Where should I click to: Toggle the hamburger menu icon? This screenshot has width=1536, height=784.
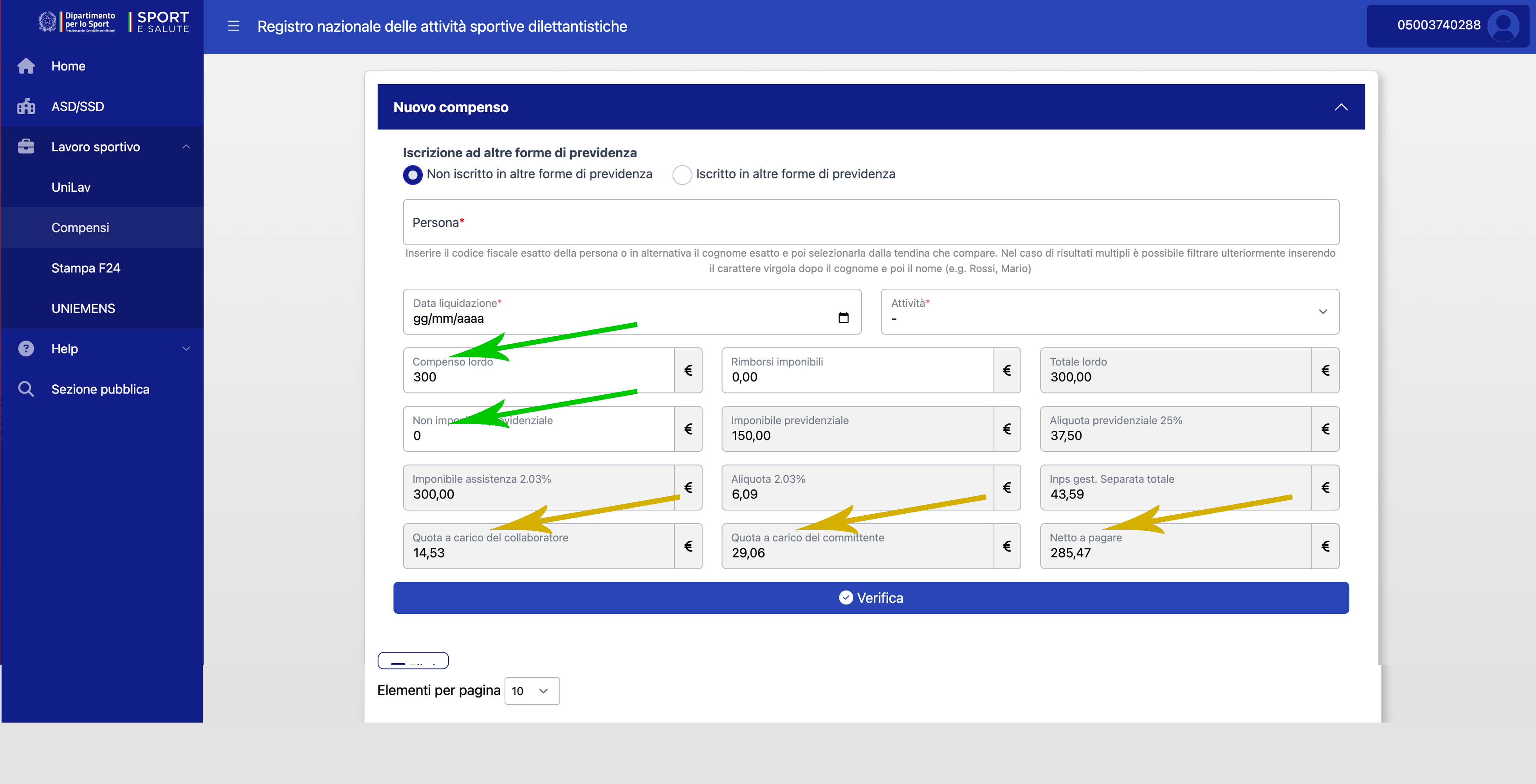tap(234, 26)
